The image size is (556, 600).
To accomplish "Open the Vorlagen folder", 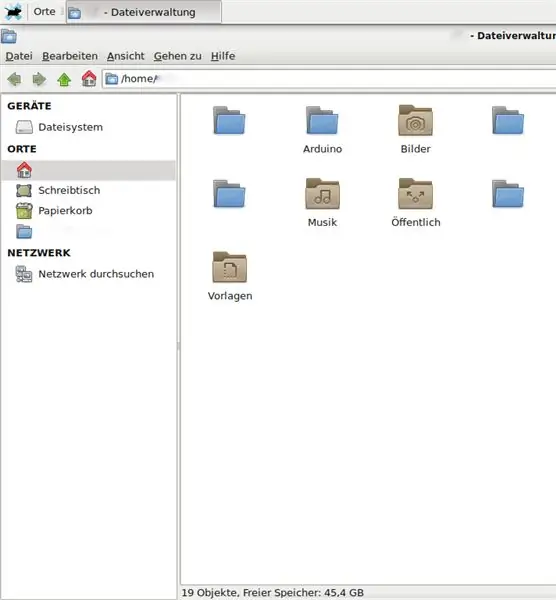I will (230, 276).
